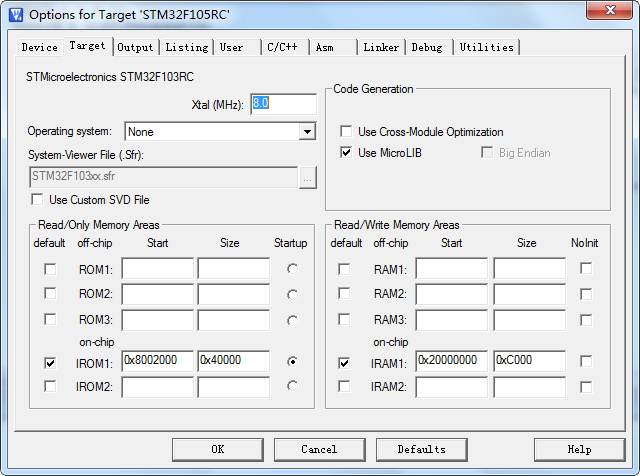This screenshot has width=640, height=476.
Task: Open the Output tab
Action: [x=135, y=47]
